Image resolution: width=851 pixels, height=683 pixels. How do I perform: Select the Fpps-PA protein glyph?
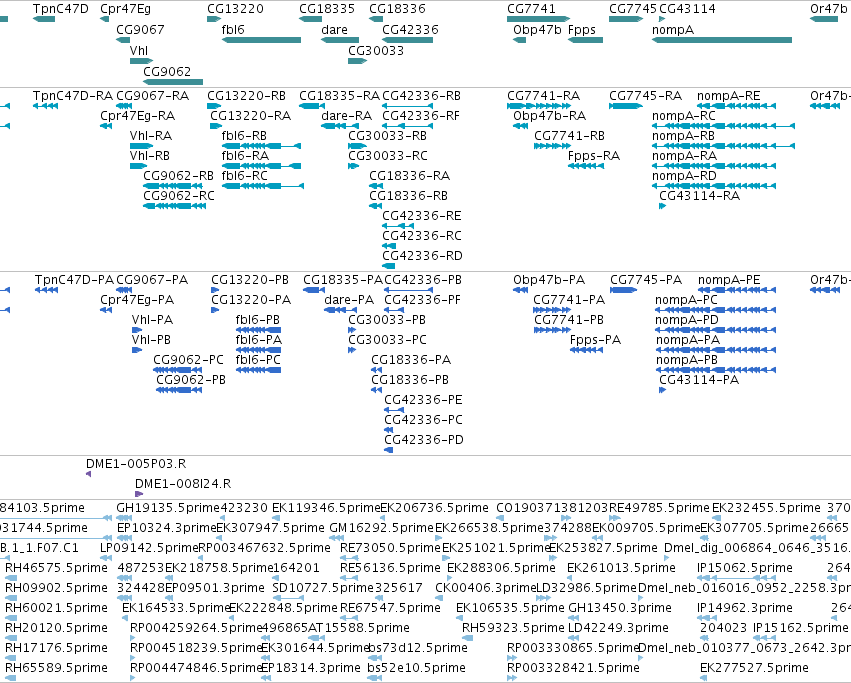coord(587,350)
